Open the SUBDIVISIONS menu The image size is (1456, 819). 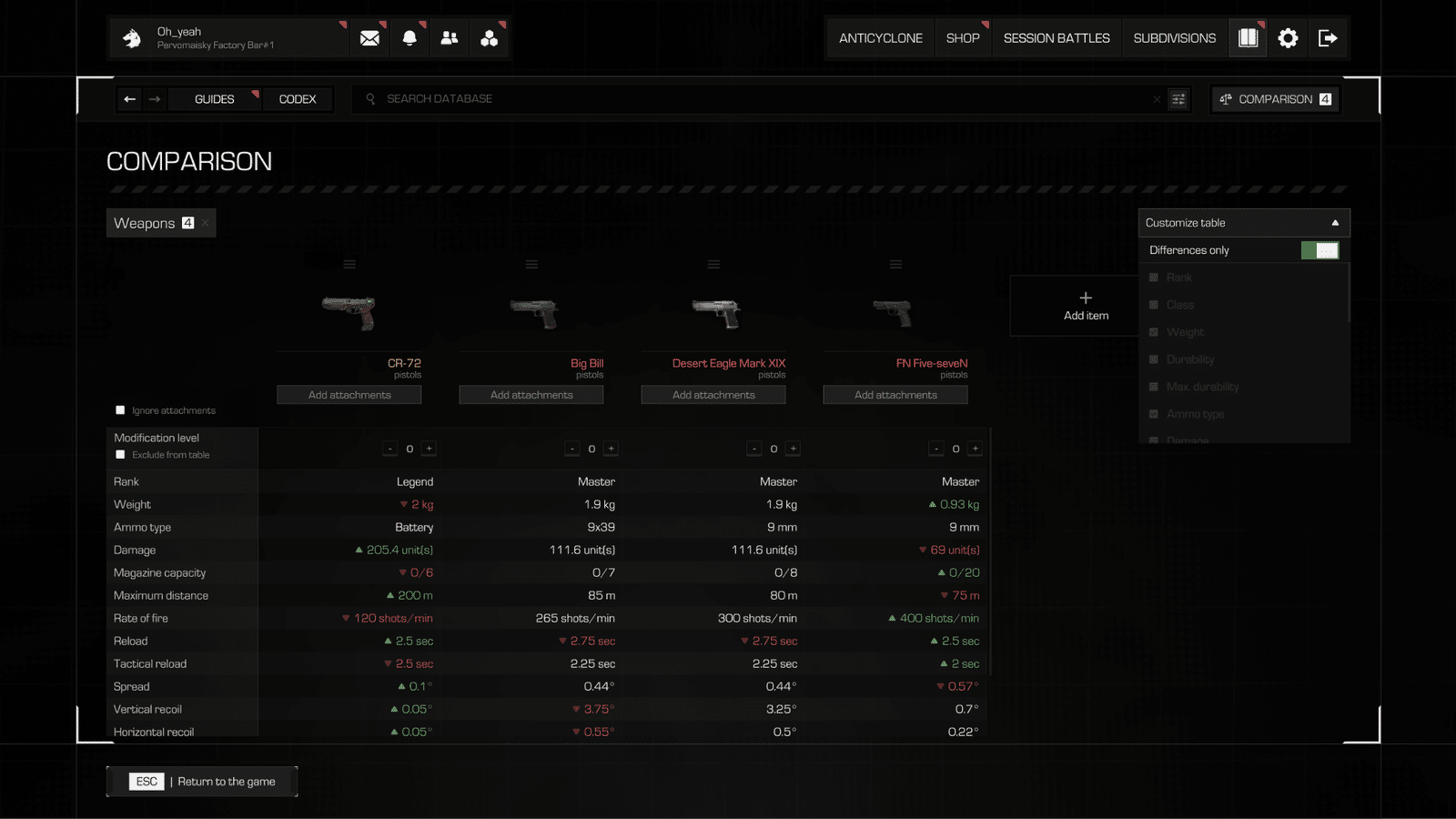point(1175,38)
